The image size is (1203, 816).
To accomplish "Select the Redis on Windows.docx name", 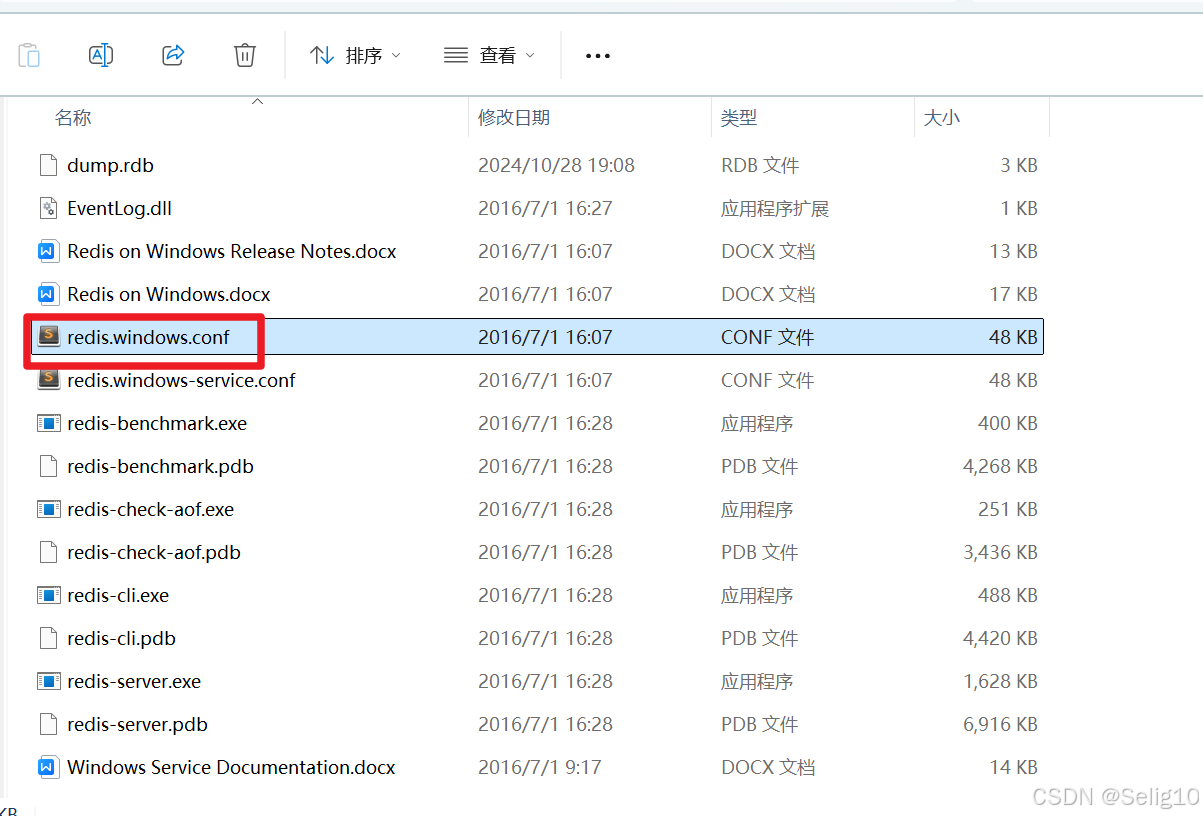I will pyautogui.click(x=169, y=294).
